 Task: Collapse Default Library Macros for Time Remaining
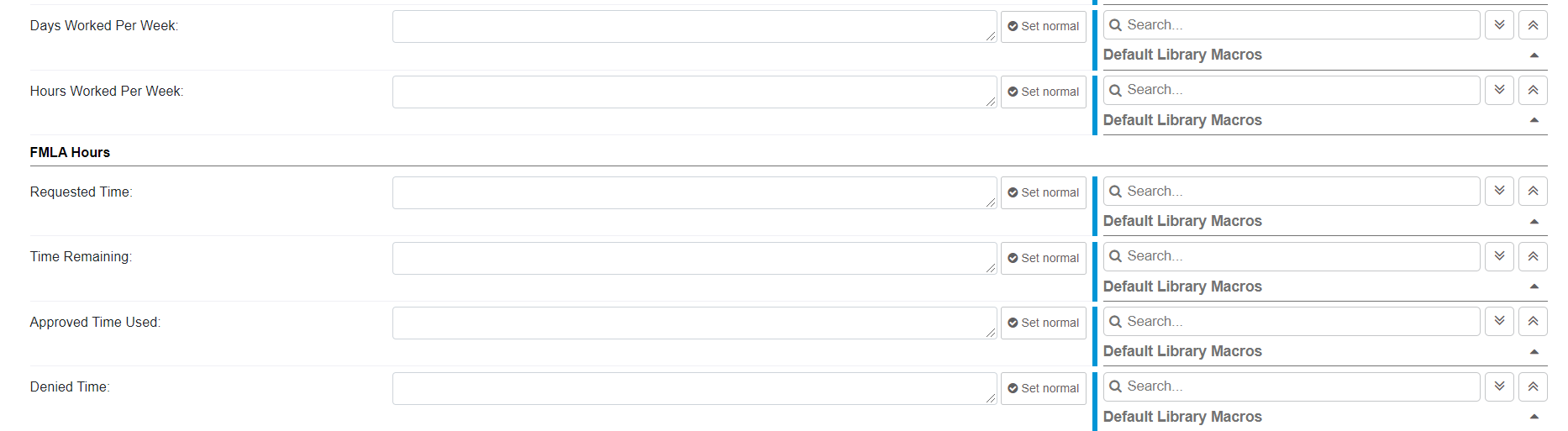click(1534, 286)
